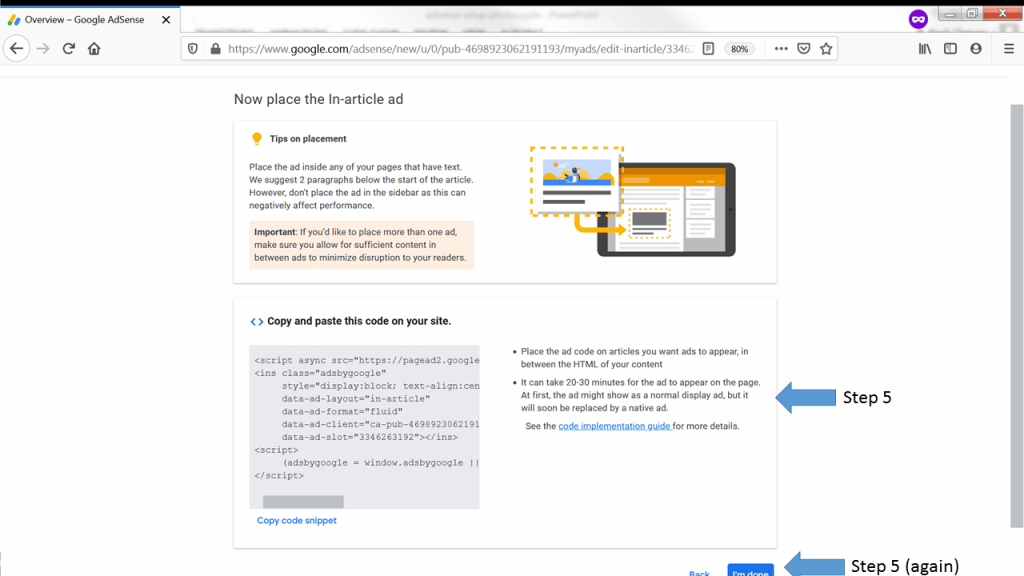Click the Copy code snippet link
Screen dimensions: 1024x576
point(296,520)
